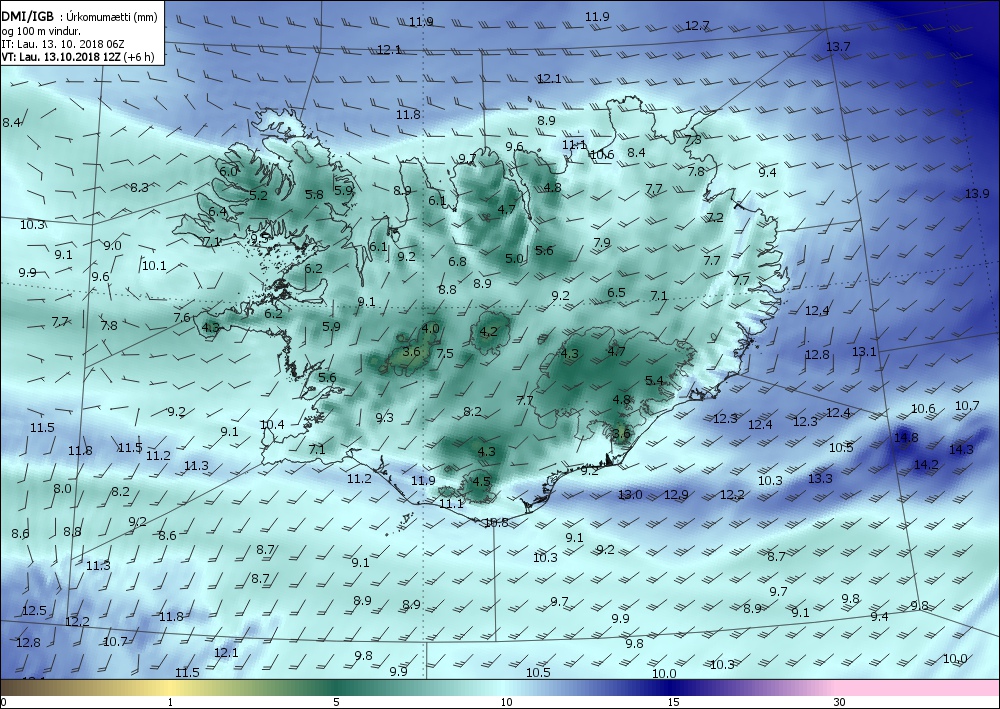
Task: Click the "12.5" value on the map
Action: tap(34, 610)
